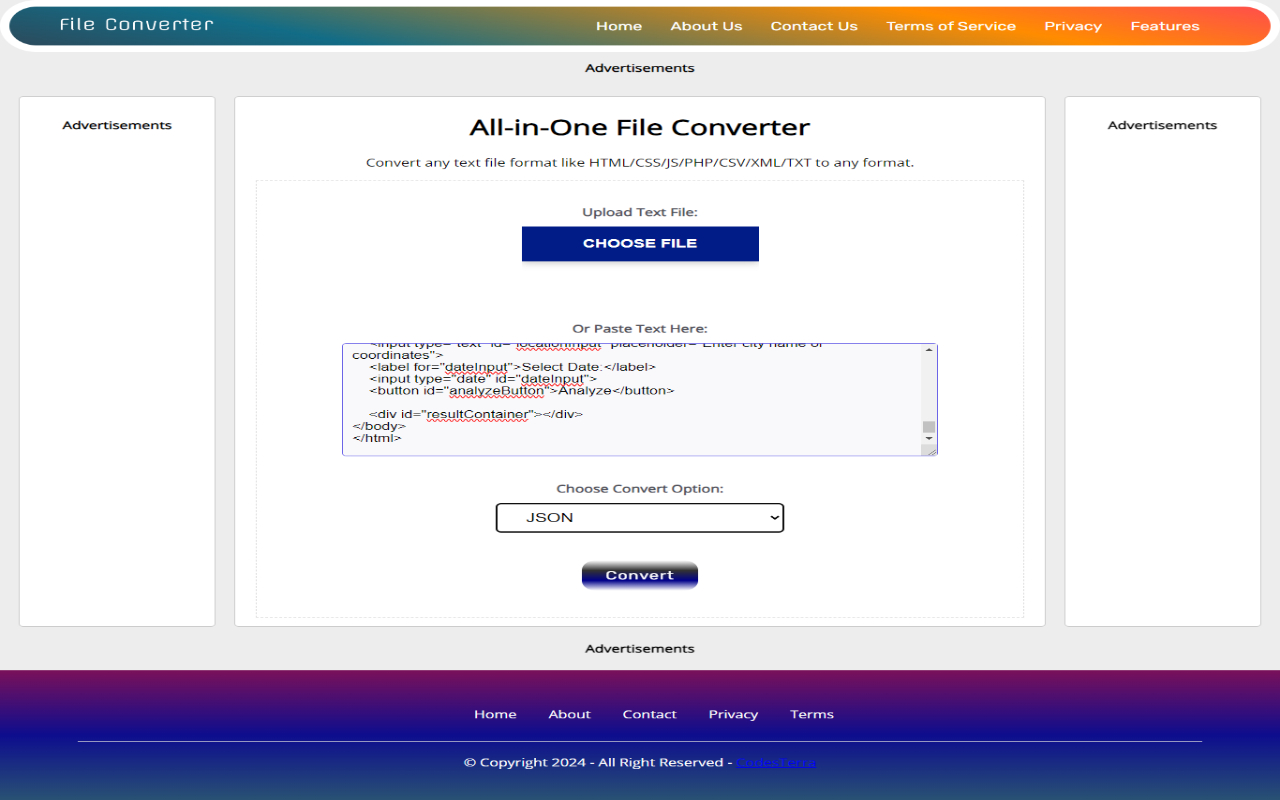The height and width of the screenshot is (800, 1280).
Task: Explore the Features menu item
Action: click(x=1165, y=26)
